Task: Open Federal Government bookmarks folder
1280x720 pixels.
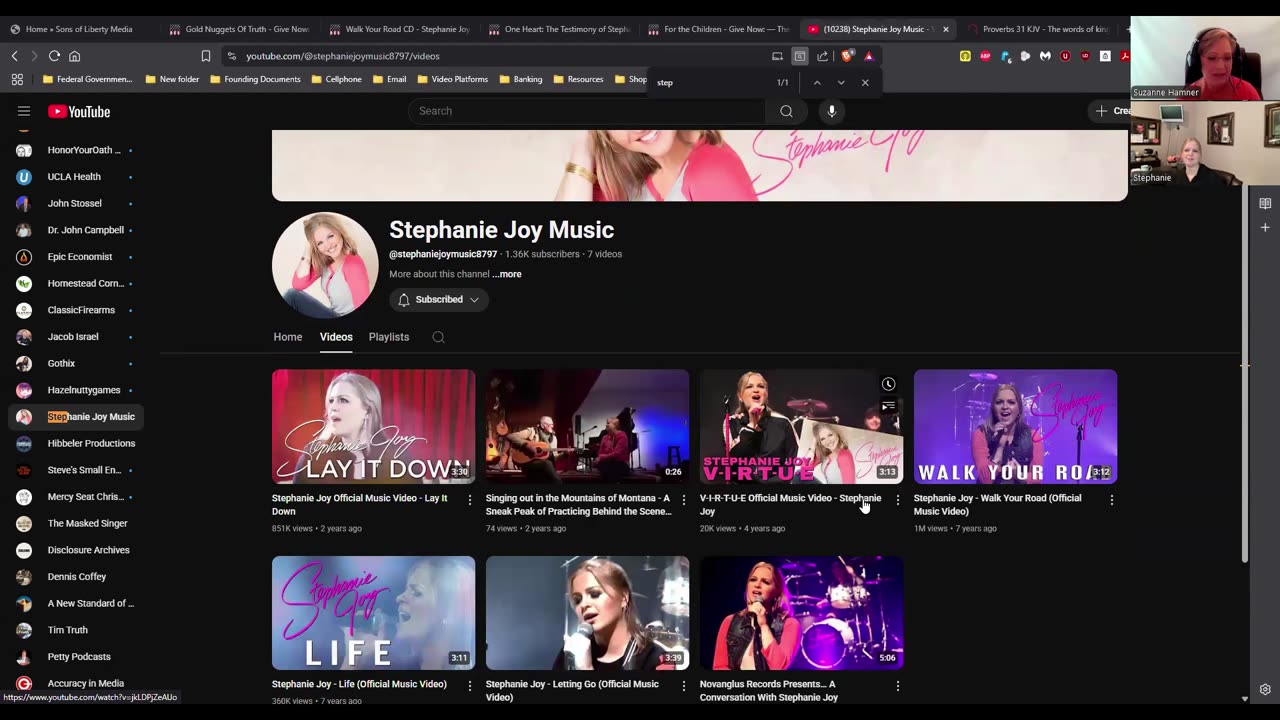Action: [87, 79]
